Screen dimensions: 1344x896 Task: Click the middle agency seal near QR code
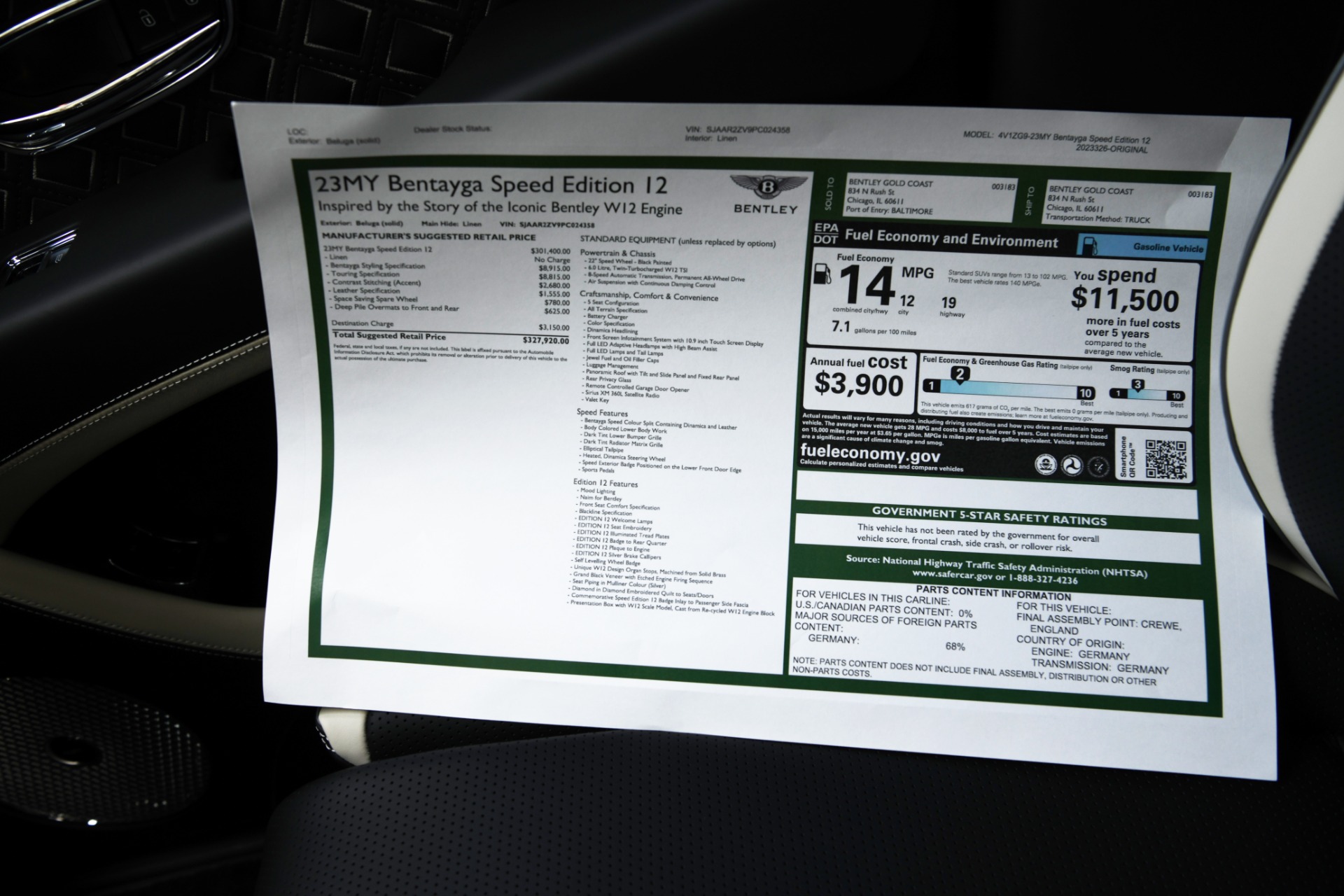pos(1071,465)
